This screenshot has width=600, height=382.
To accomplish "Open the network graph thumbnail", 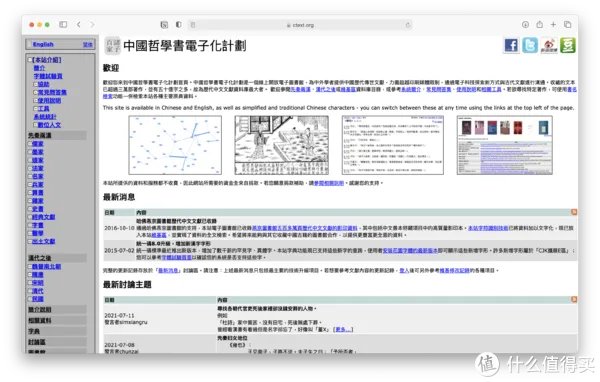I will click(175, 145).
